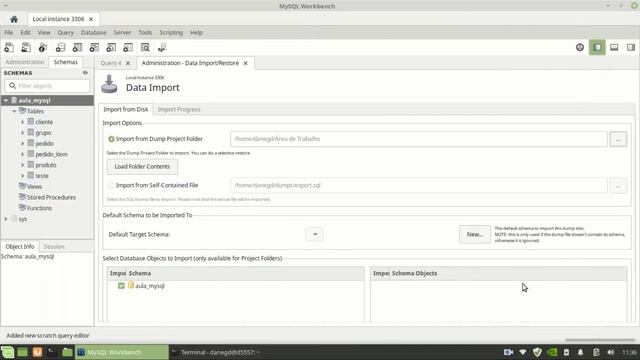Open the volume tray icon
The width and height of the screenshot is (640, 360).
(x=611, y=352)
